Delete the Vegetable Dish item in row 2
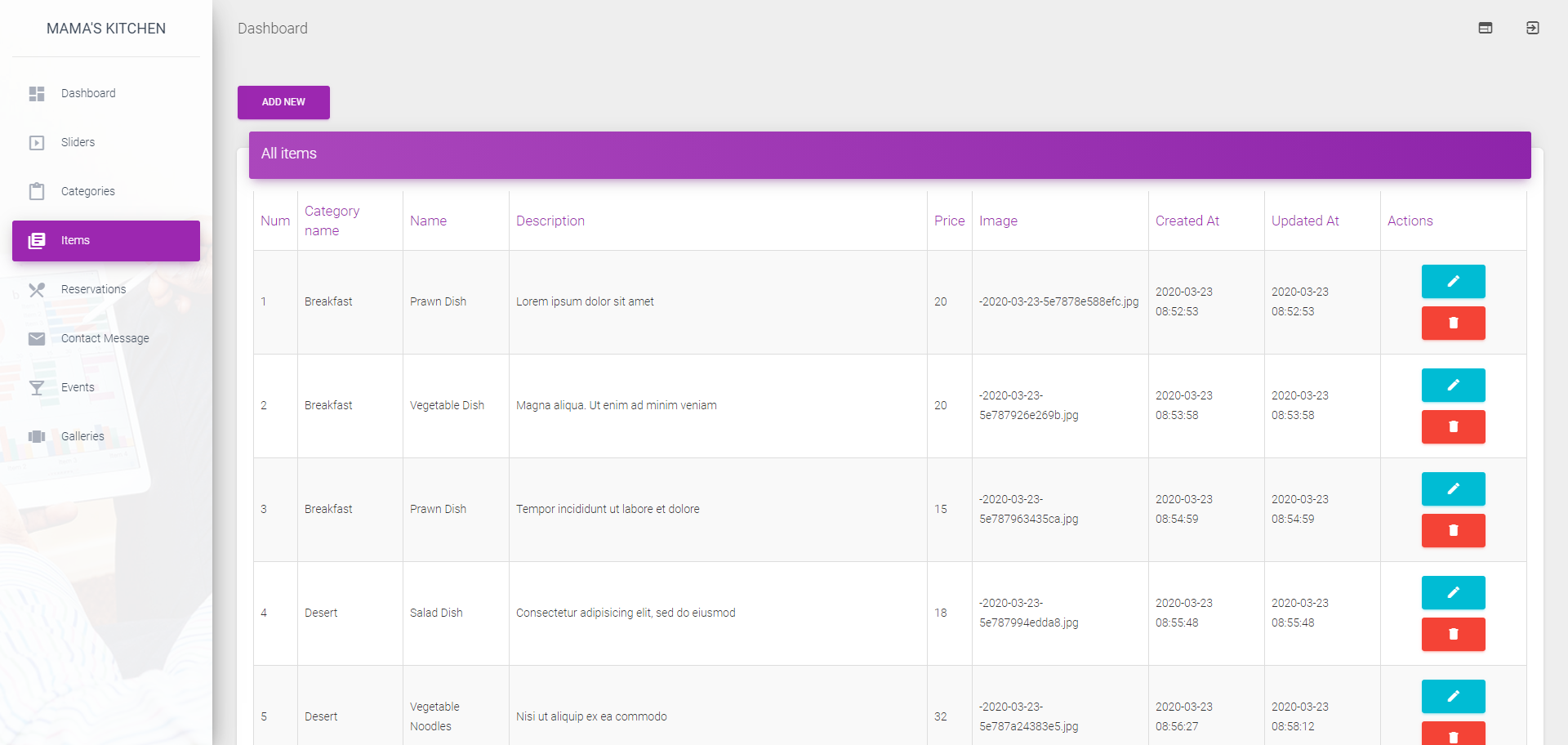The height and width of the screenshot is (745, 1568). (1453, 427)
